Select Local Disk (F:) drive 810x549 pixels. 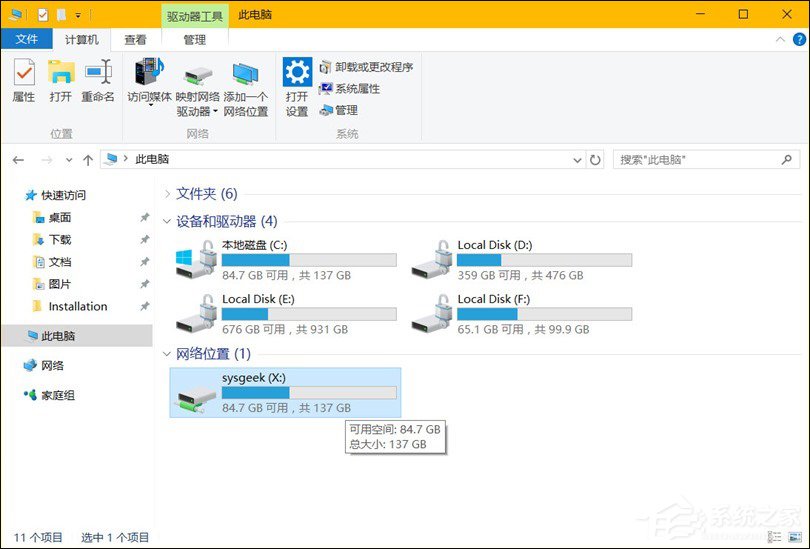tap(522, 315)
